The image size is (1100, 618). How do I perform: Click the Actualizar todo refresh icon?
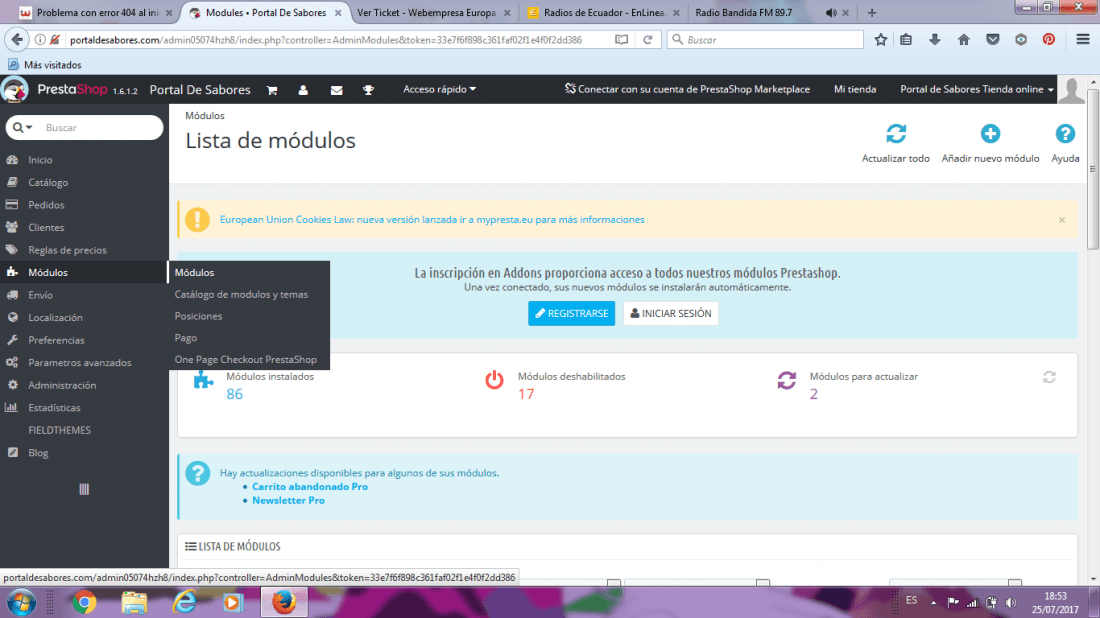point(896,133)
